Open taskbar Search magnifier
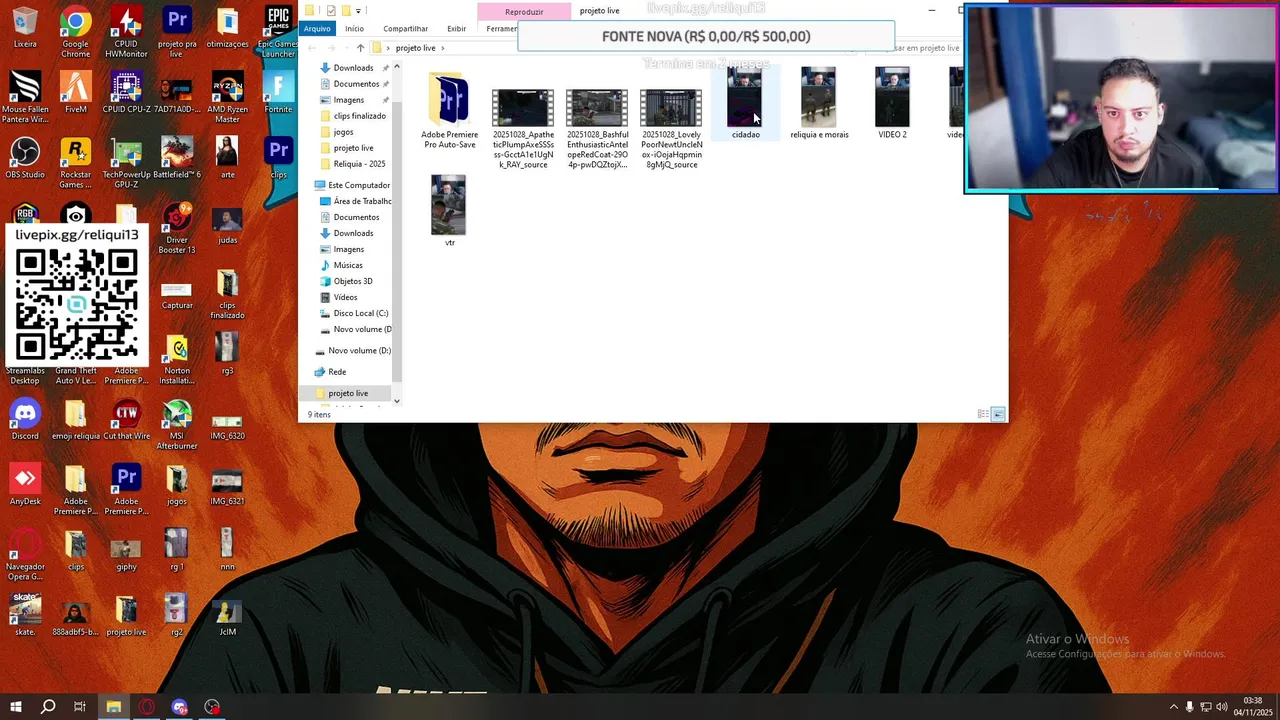The width and height of the screenshot is (1280, 720). (x=48, y=707)
